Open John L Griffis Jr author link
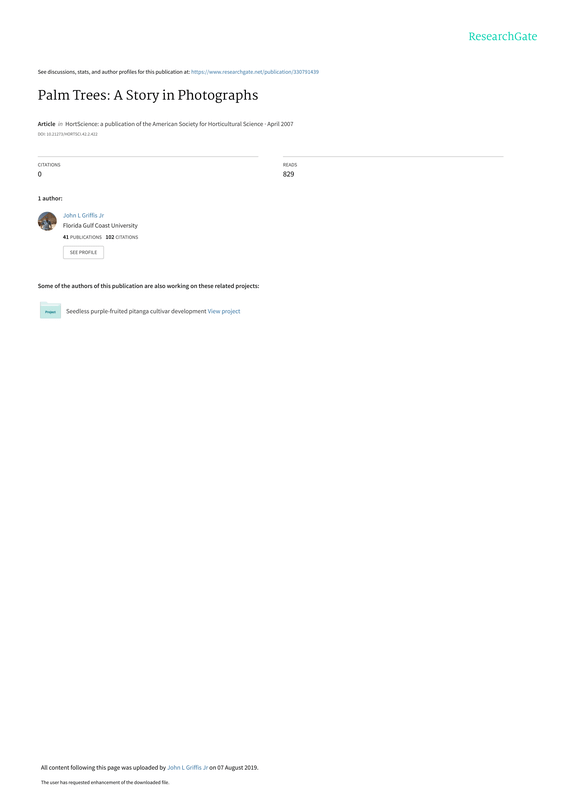The height and width of the screenshot is (800, 566). click(83, 215)
